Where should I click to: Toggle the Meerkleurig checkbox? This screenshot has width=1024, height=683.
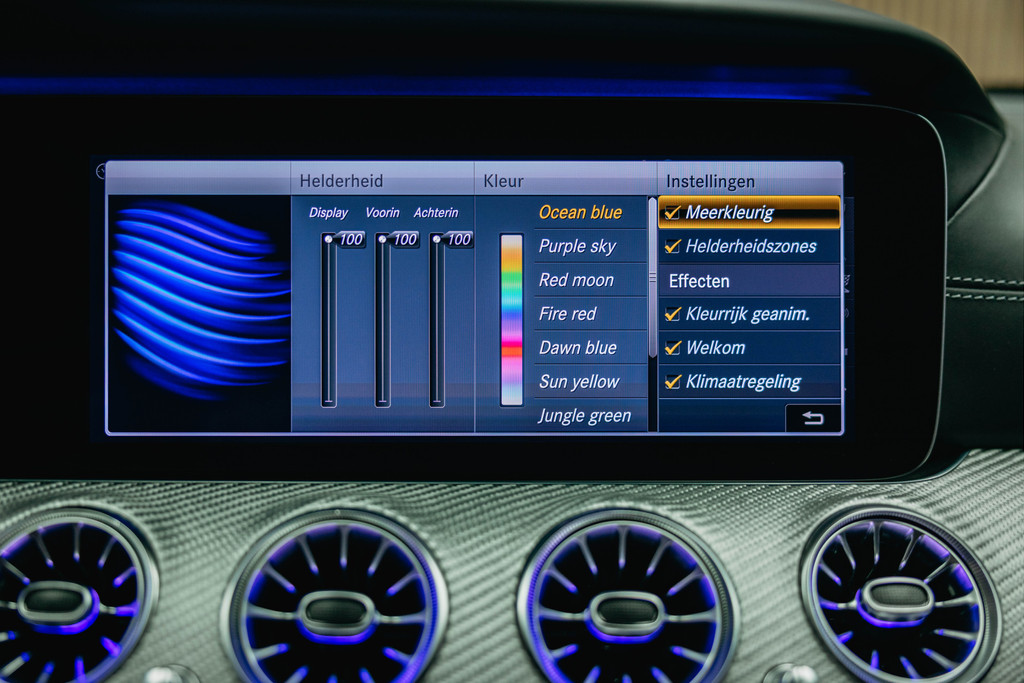click(x=673, y=212)
